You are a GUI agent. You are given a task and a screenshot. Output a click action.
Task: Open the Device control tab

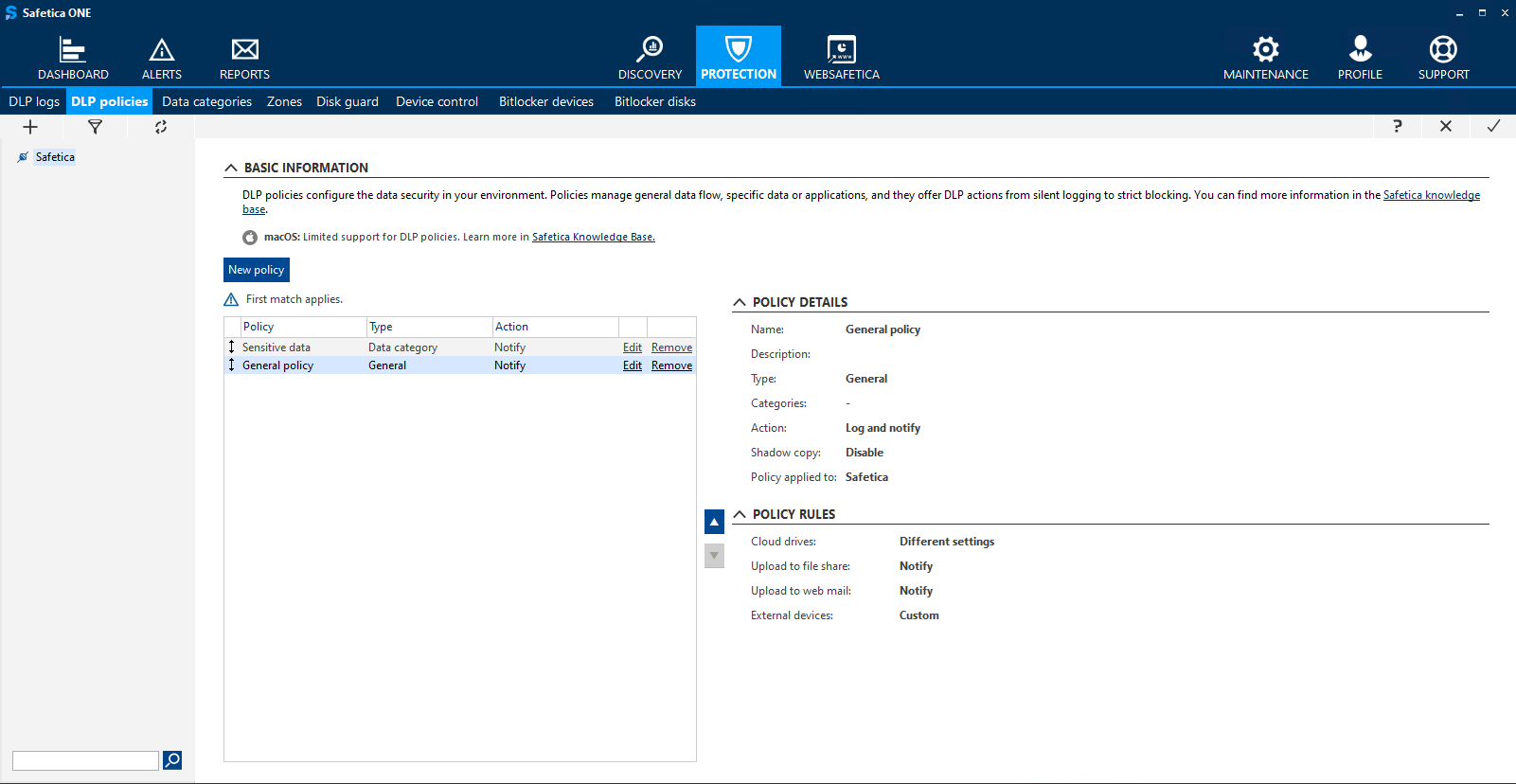[437, 101]
